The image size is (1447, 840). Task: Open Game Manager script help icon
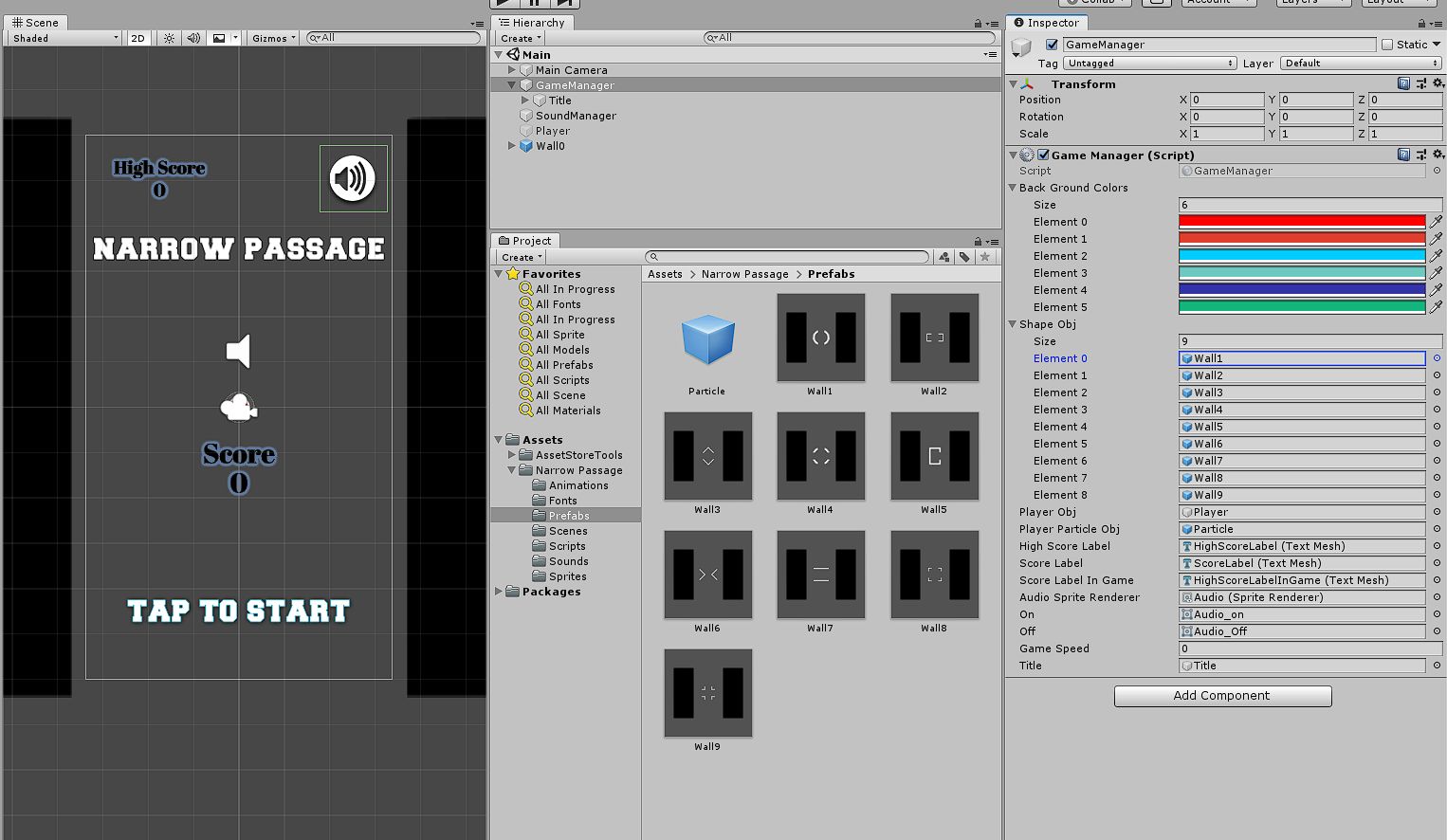(1403, 155)
